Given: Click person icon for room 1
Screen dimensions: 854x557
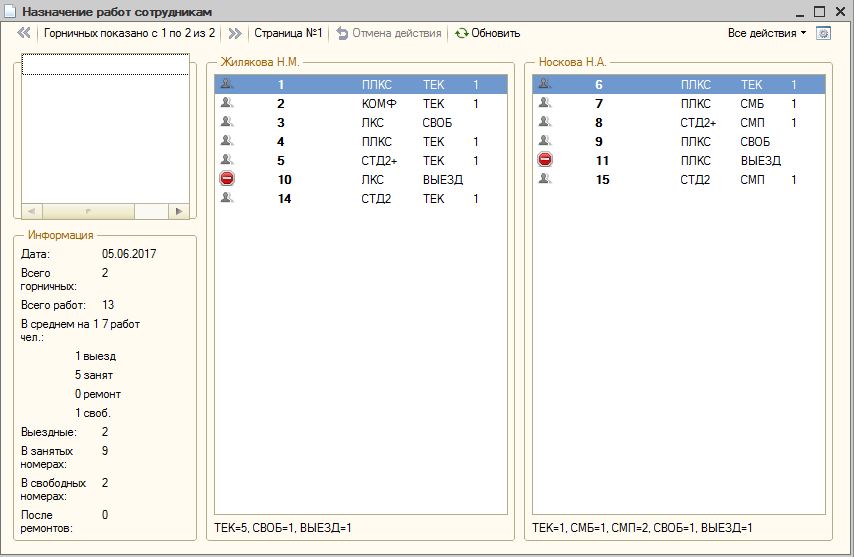Looking at the screenshot, I should (227, 84).
